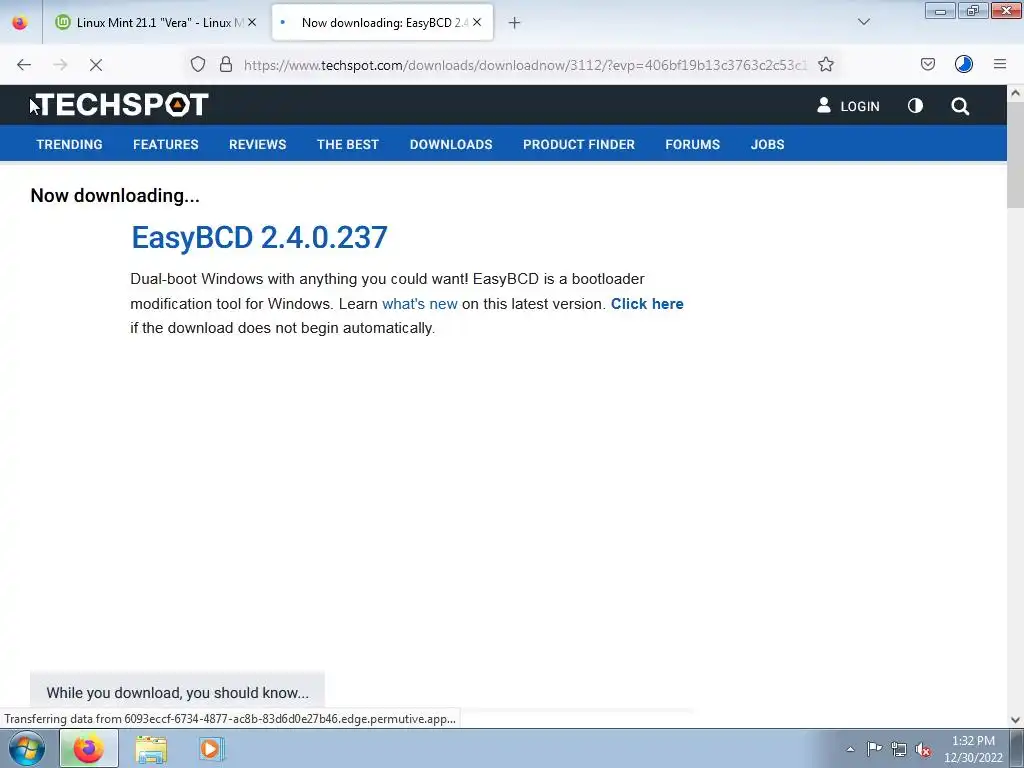Click the Firefox back arrow
The image size is (1024, 768).
click(24, 65)
